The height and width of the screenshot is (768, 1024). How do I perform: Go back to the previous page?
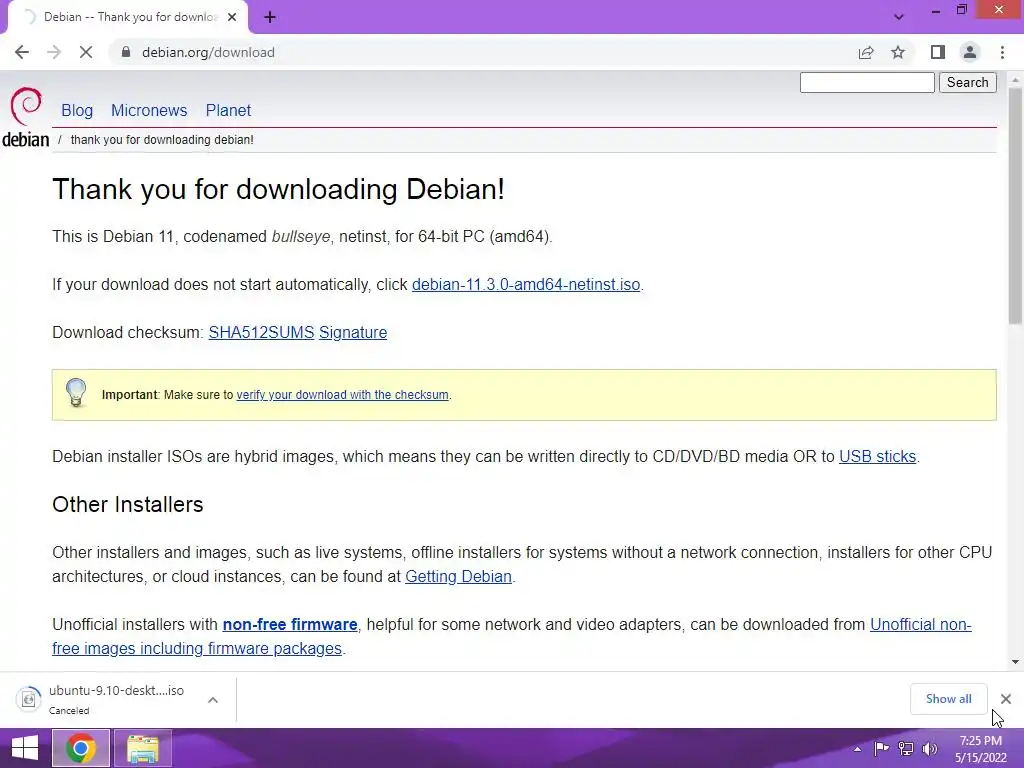(22, 52)
